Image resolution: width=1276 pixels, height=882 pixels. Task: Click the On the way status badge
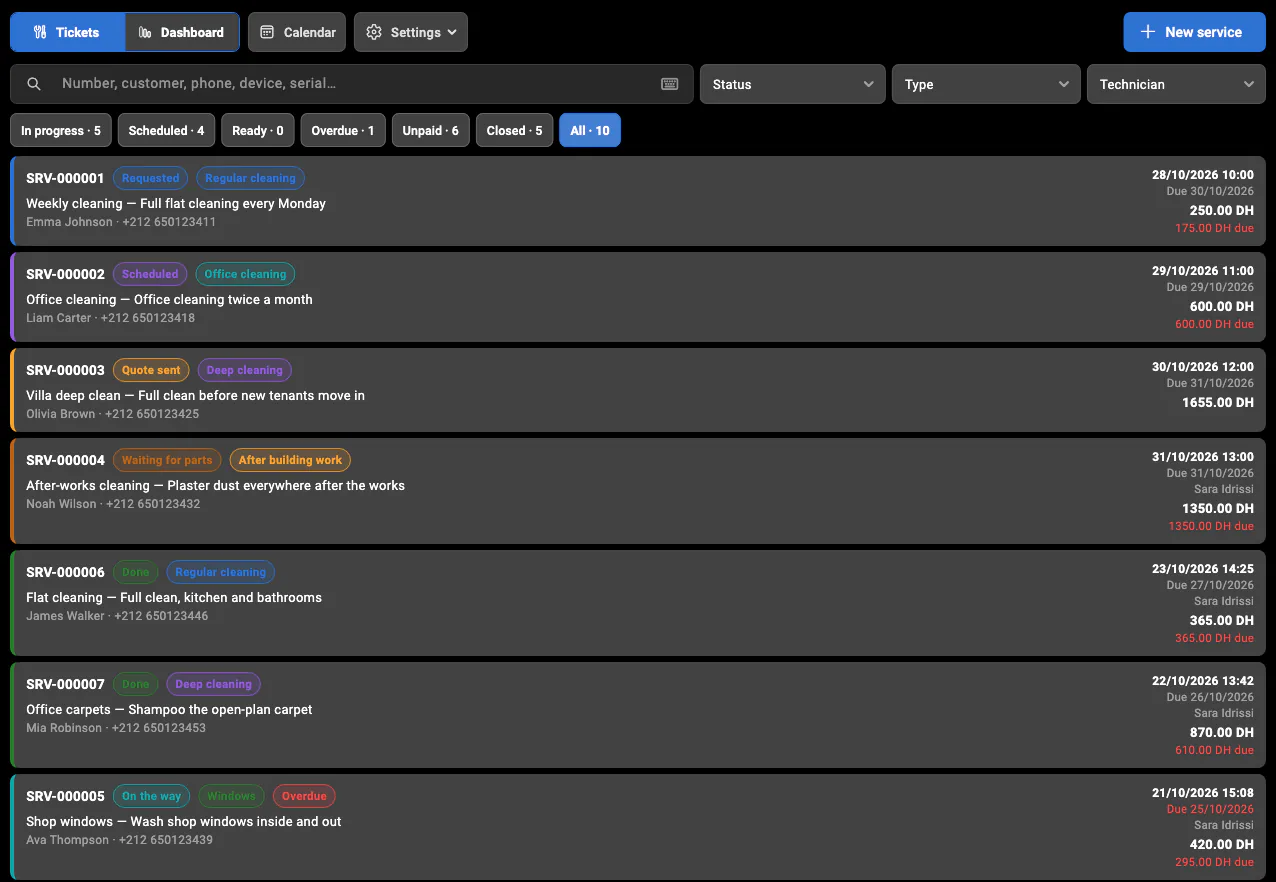[x=152, y=796]
